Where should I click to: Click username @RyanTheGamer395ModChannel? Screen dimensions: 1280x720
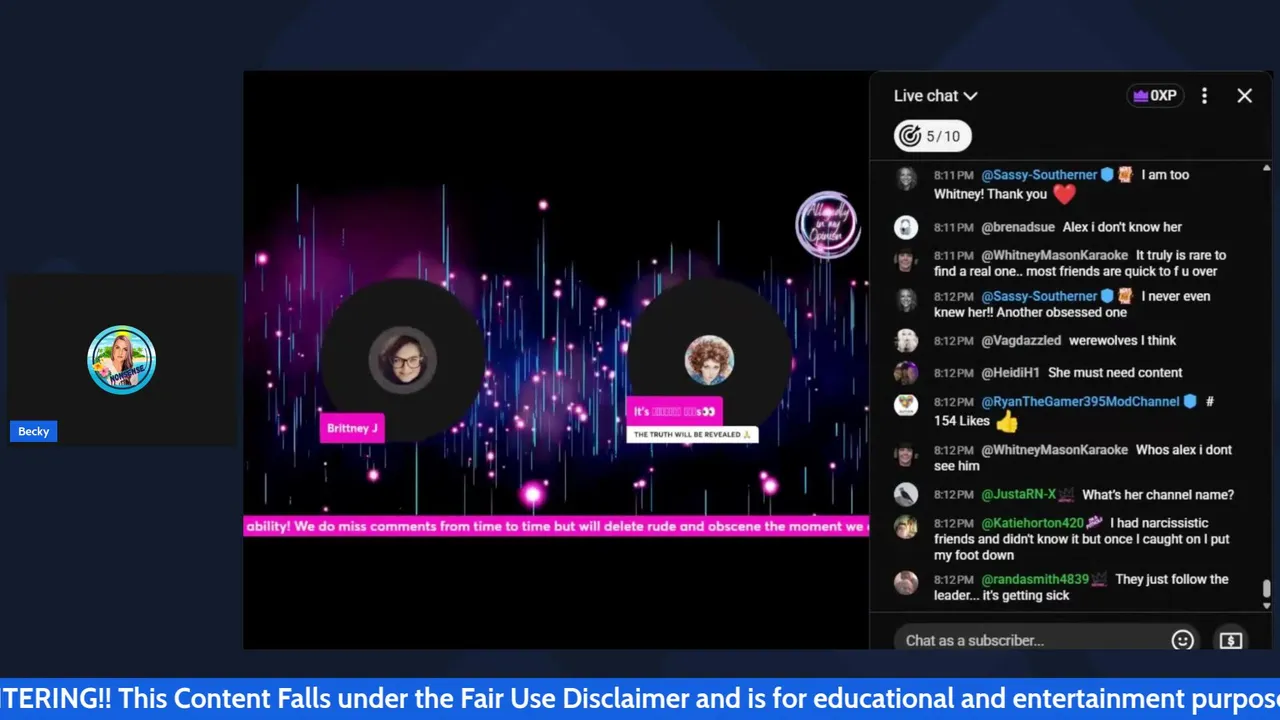[x=1080, y=402]
